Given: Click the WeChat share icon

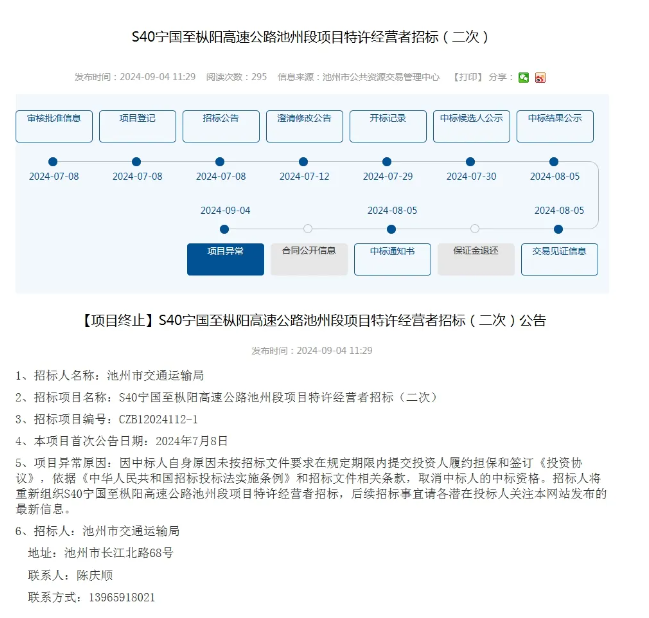Looking at the screenshot, I should pos(523,77).
